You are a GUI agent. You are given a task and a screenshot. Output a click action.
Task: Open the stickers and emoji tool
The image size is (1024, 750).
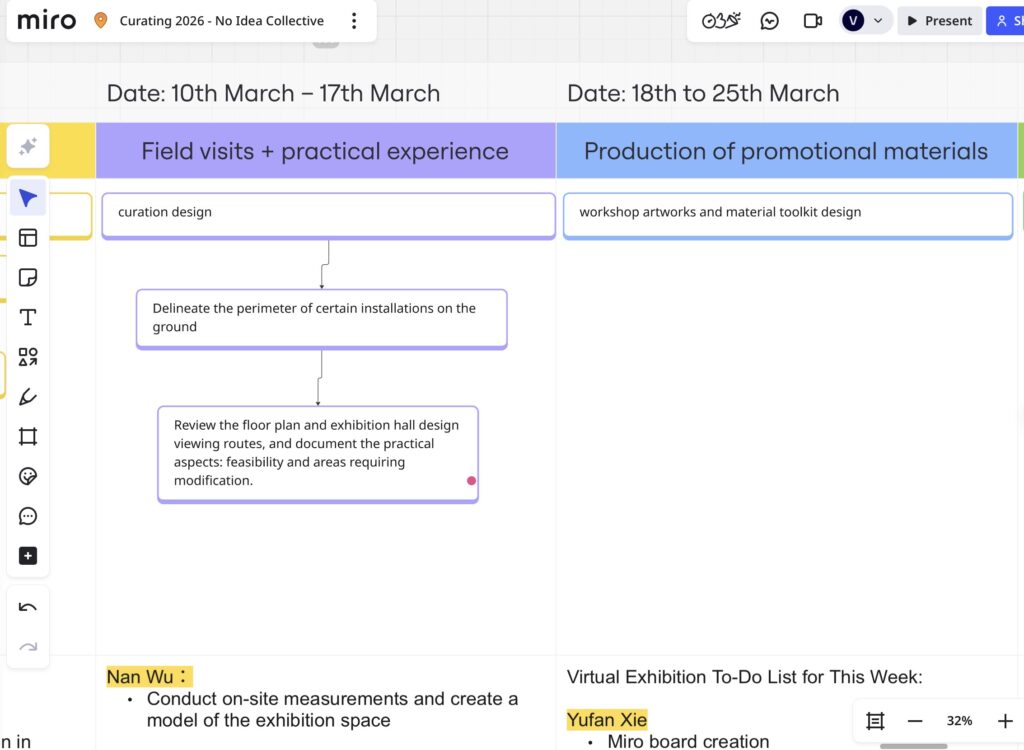pos(28,476)
